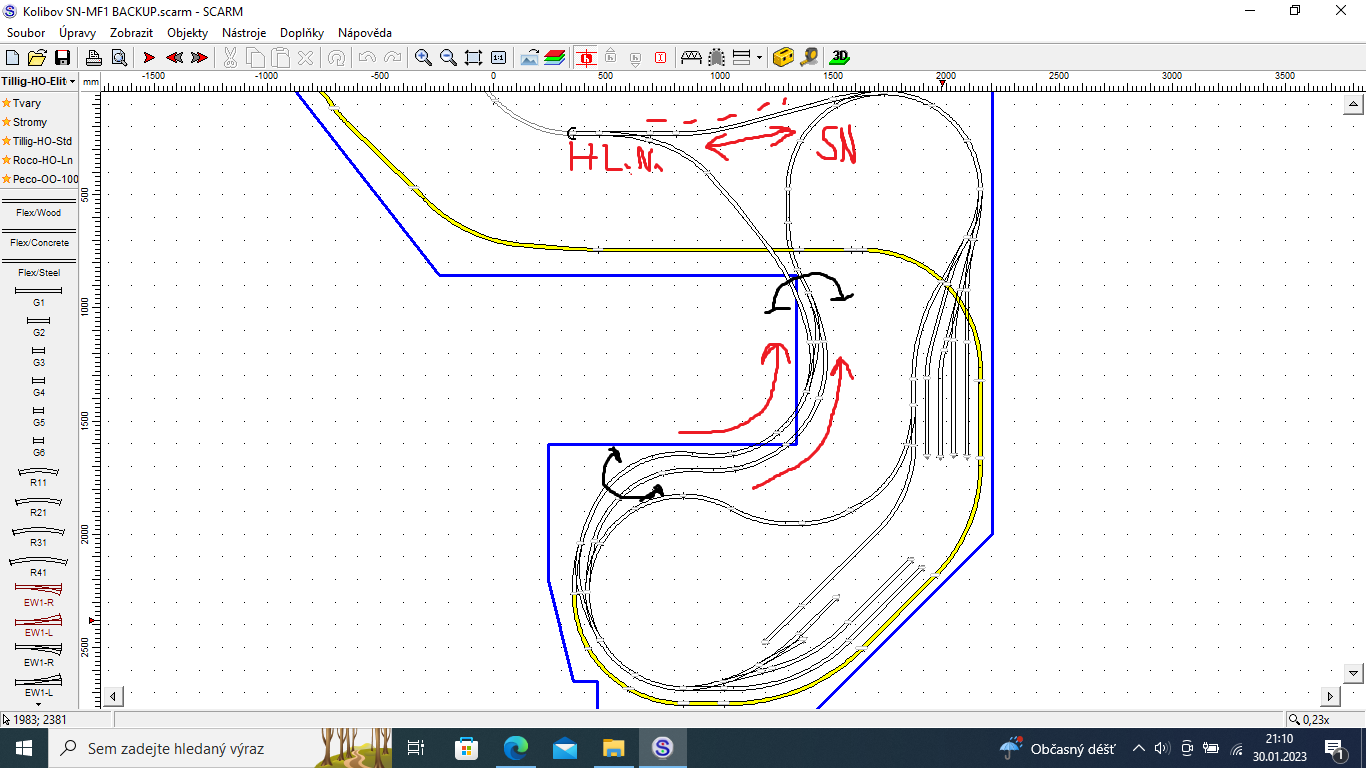Choose the Roco-HO-Ln favorite library

click(x=42, y=160)
